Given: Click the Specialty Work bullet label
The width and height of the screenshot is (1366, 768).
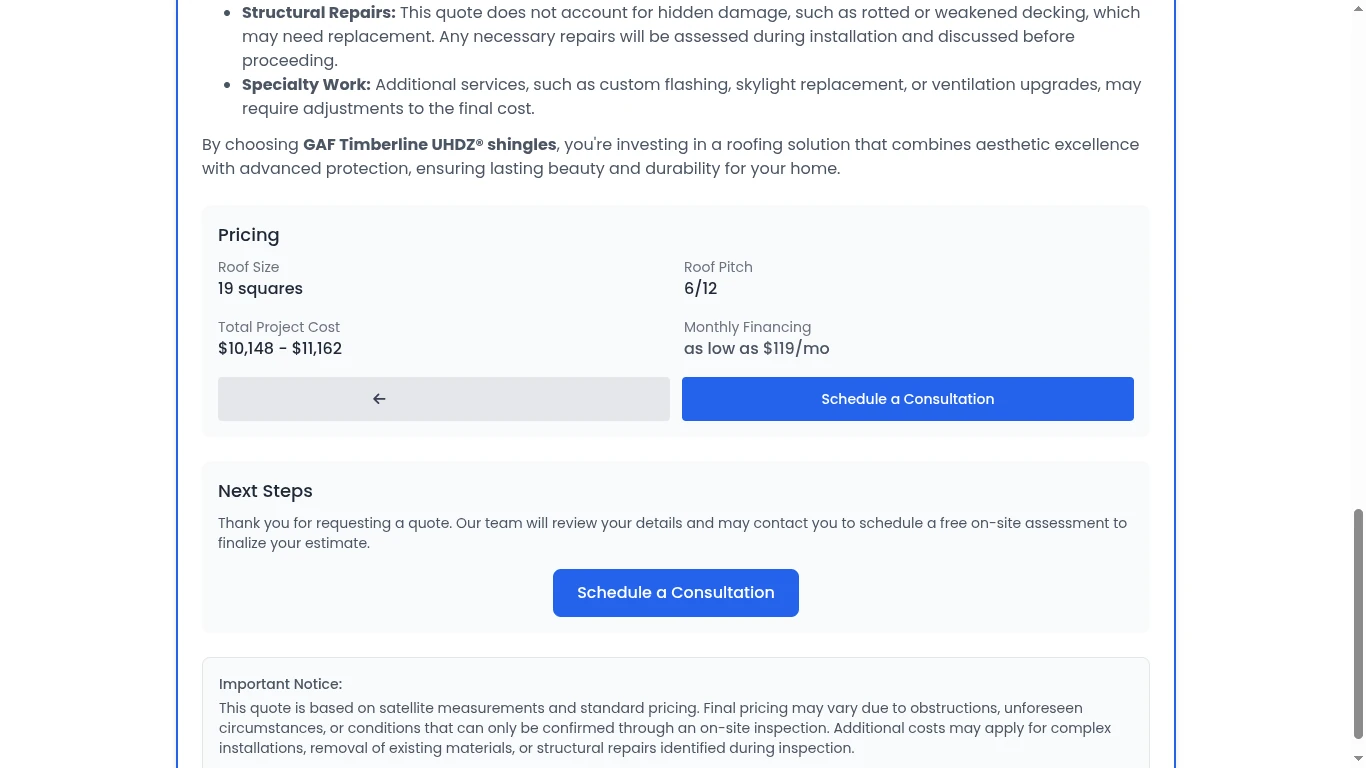Looking at the screenshot, I should click(306, 84).
